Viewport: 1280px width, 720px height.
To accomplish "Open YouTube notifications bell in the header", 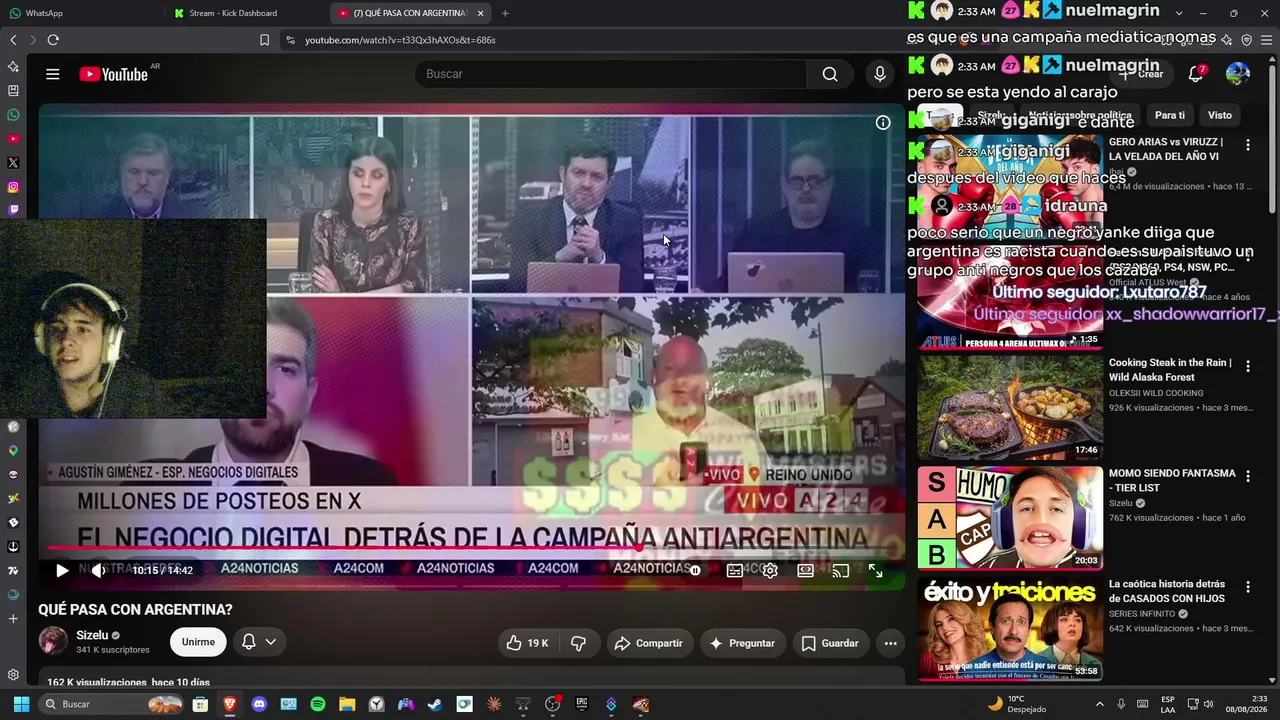I will click(1196, 74).
